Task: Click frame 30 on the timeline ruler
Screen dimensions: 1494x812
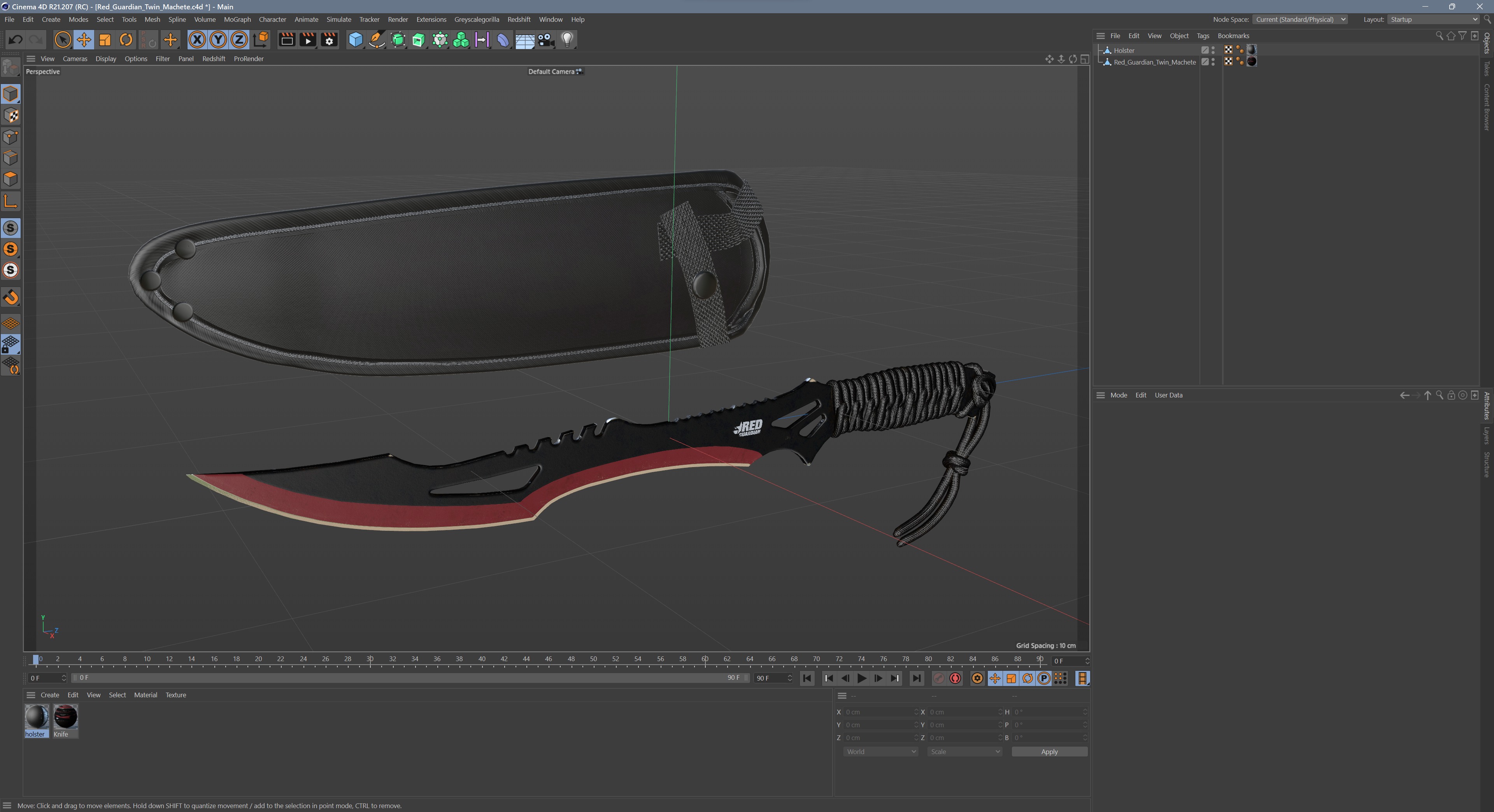Action: pos(370,659)
